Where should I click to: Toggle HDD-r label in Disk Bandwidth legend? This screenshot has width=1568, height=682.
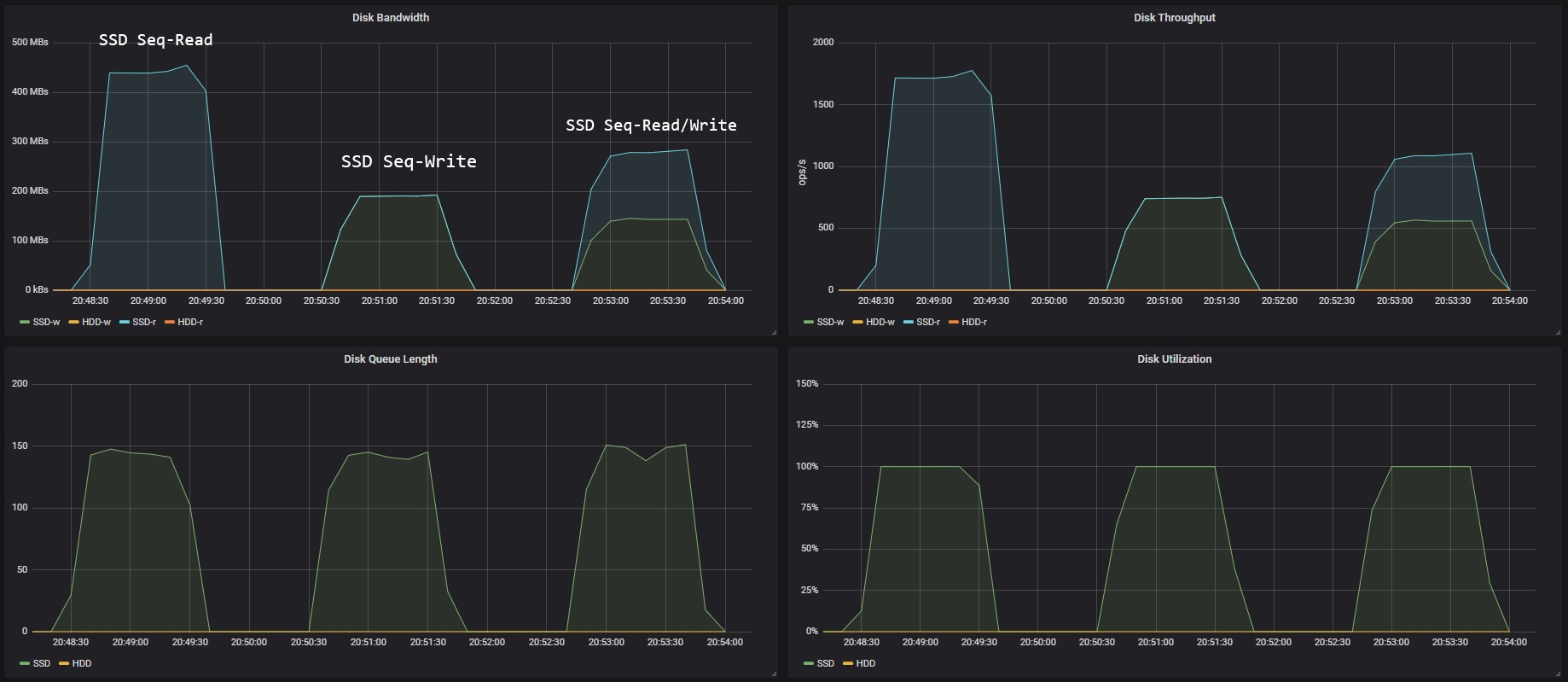tap(189, 323)
